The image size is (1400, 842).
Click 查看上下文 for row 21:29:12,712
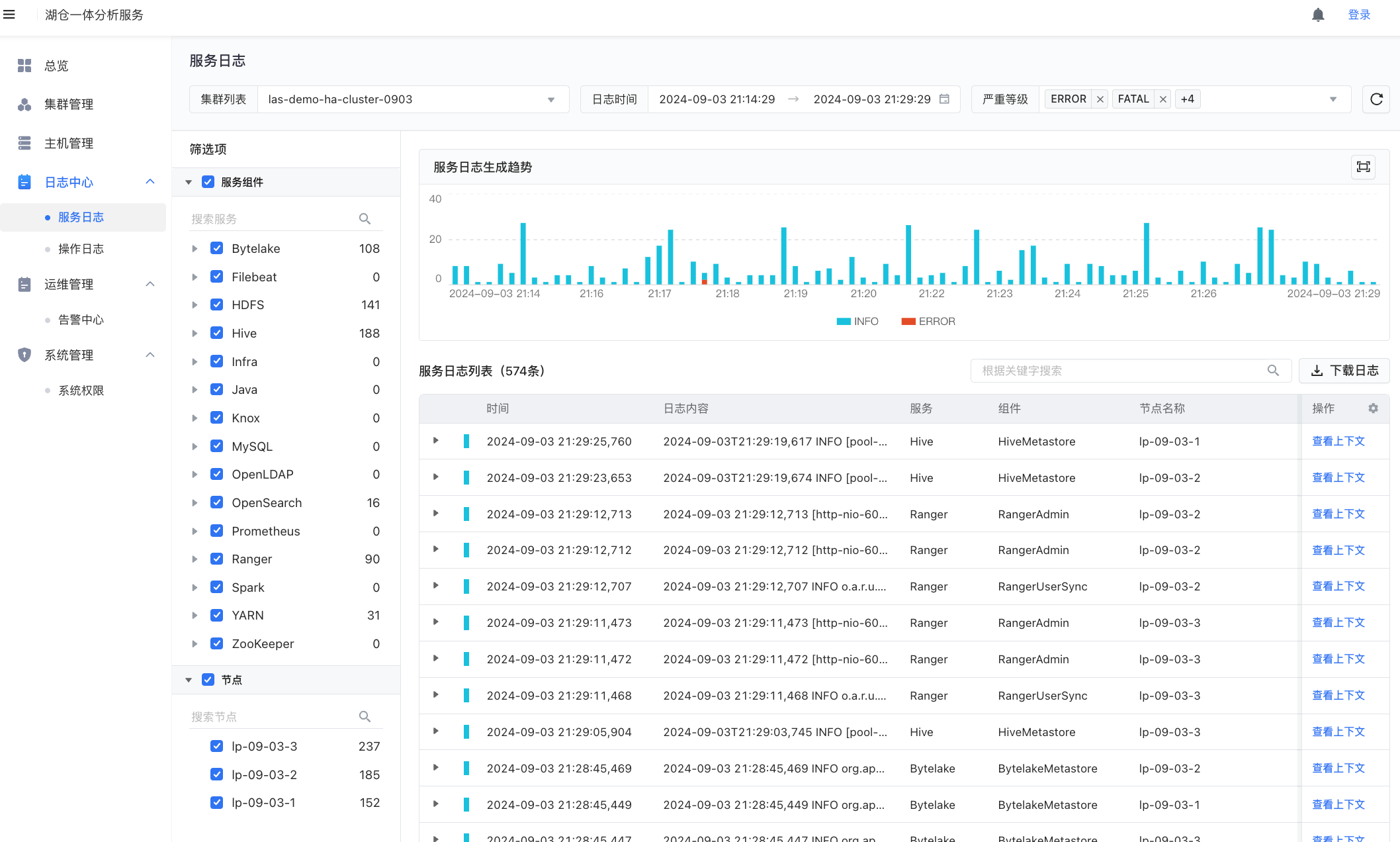[x=1338, y=550]
